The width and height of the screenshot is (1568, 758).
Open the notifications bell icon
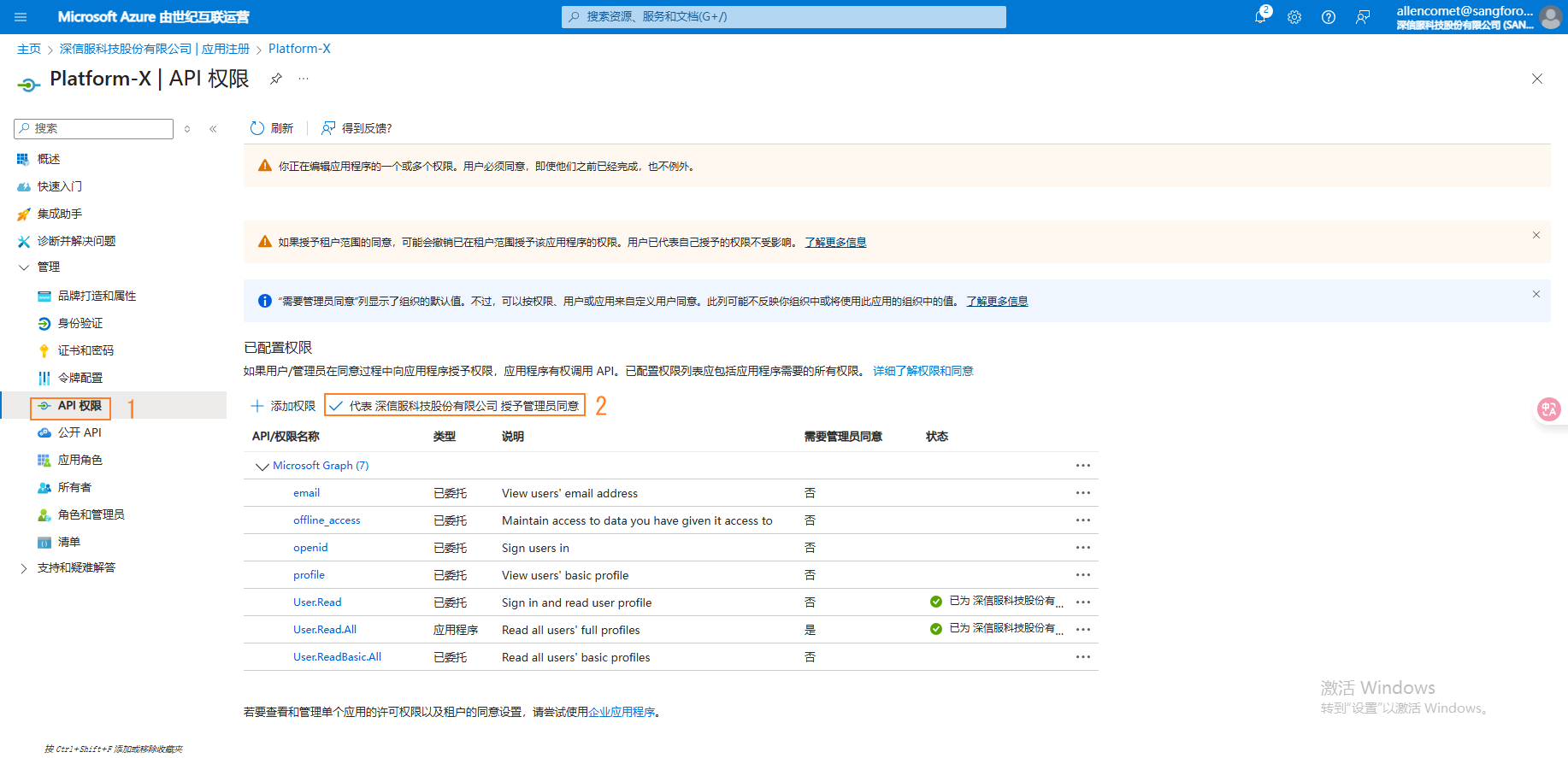coord(1260,17)
